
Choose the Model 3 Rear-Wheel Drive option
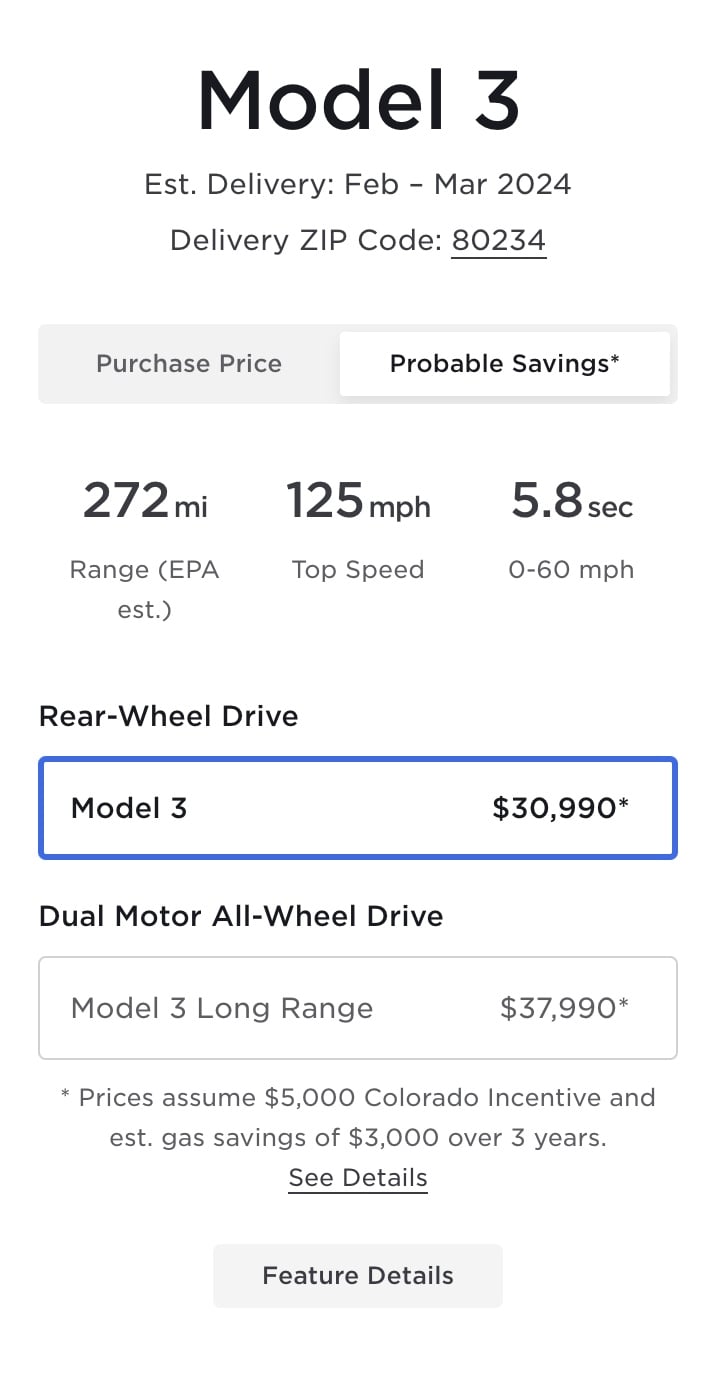pyautogui.click(x=358, y=808)
